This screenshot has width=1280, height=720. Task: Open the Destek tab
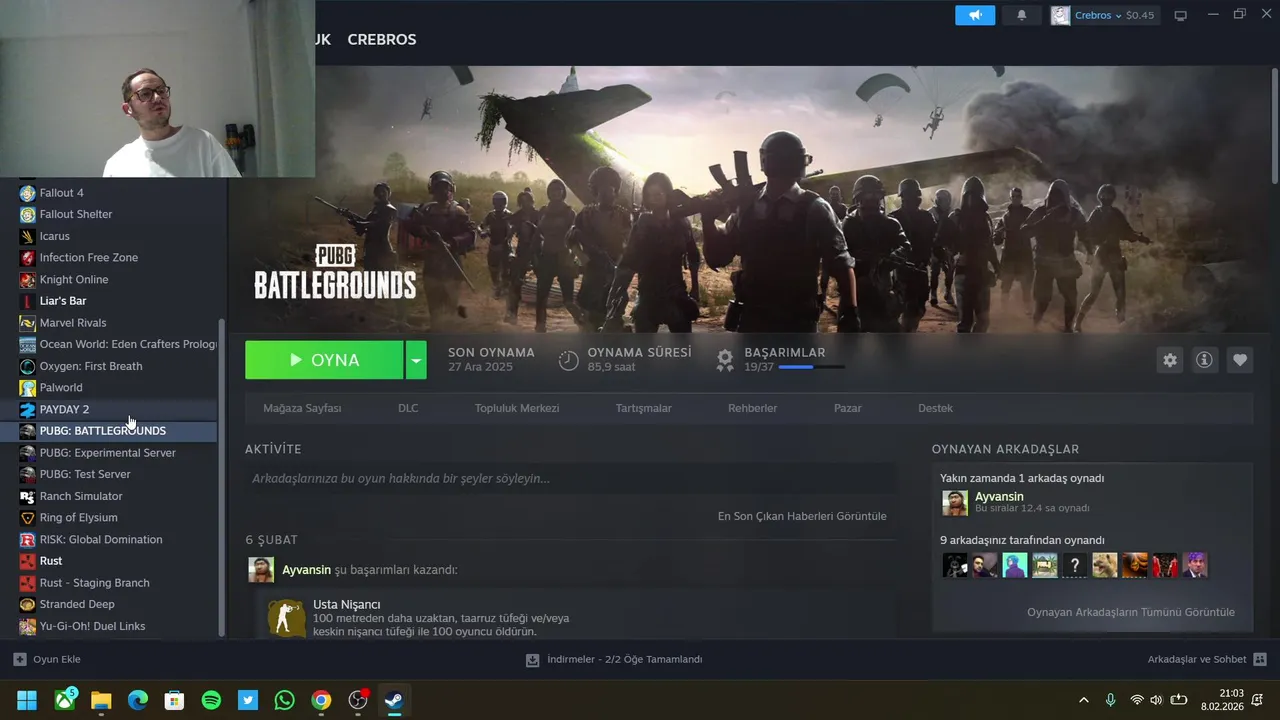[935, 408]
